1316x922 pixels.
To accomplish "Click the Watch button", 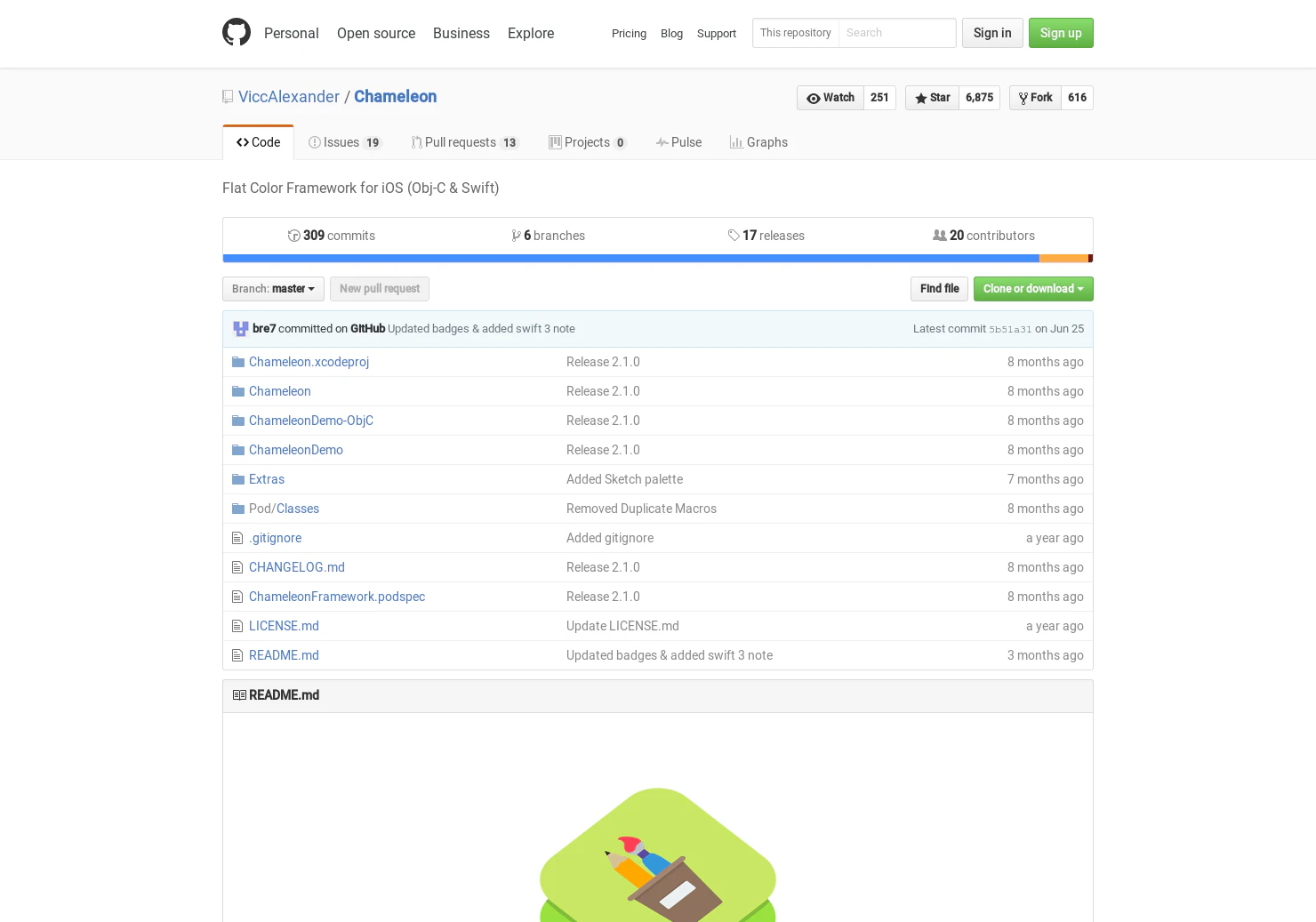I will [831, 98].
